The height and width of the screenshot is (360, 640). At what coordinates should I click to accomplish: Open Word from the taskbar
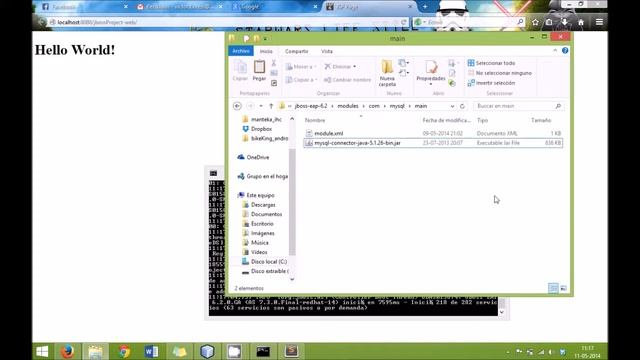151,351
